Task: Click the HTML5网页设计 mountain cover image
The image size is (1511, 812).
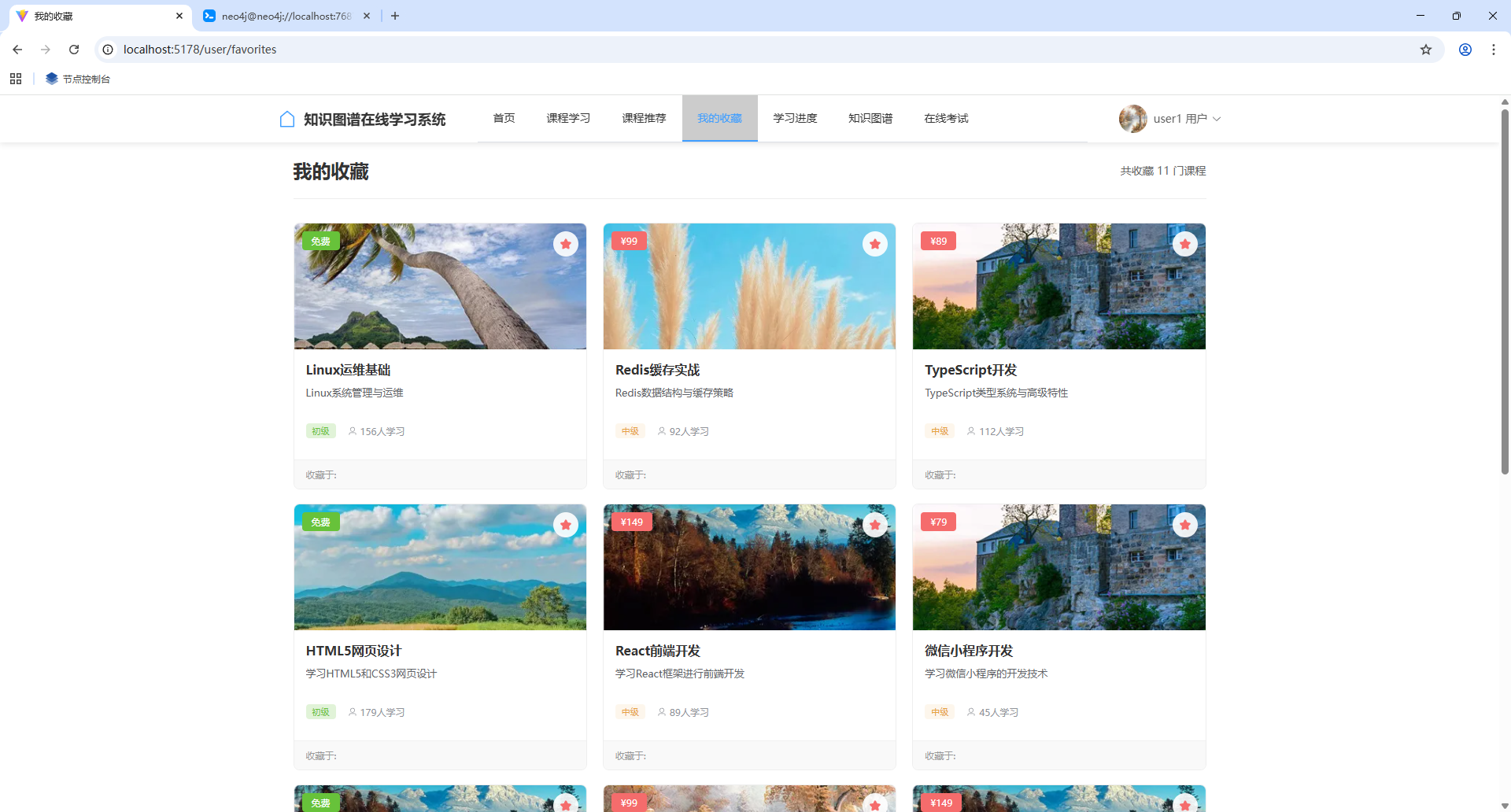Action: coord(440,567)
